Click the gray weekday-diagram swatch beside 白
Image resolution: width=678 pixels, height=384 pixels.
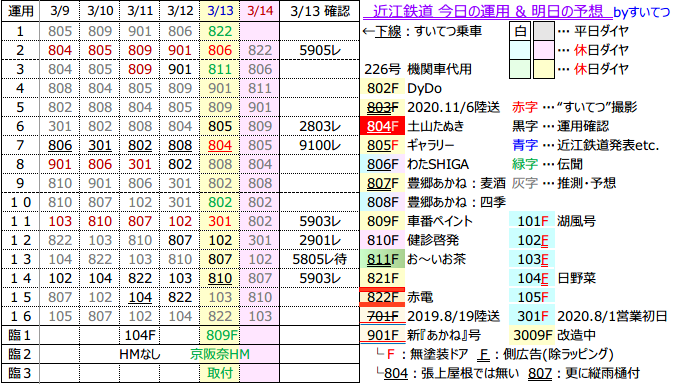(544, 31)
